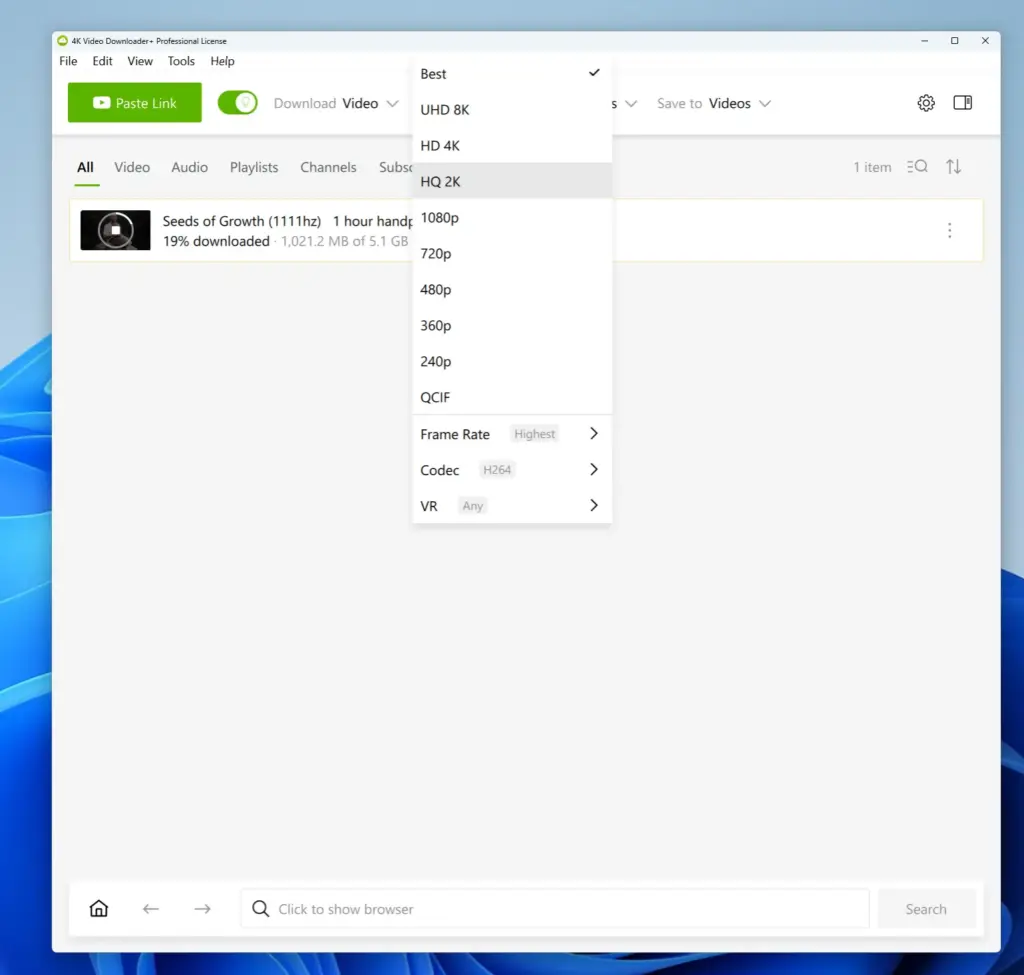
Task: Choose 240p quality
Action: point(513,361)
